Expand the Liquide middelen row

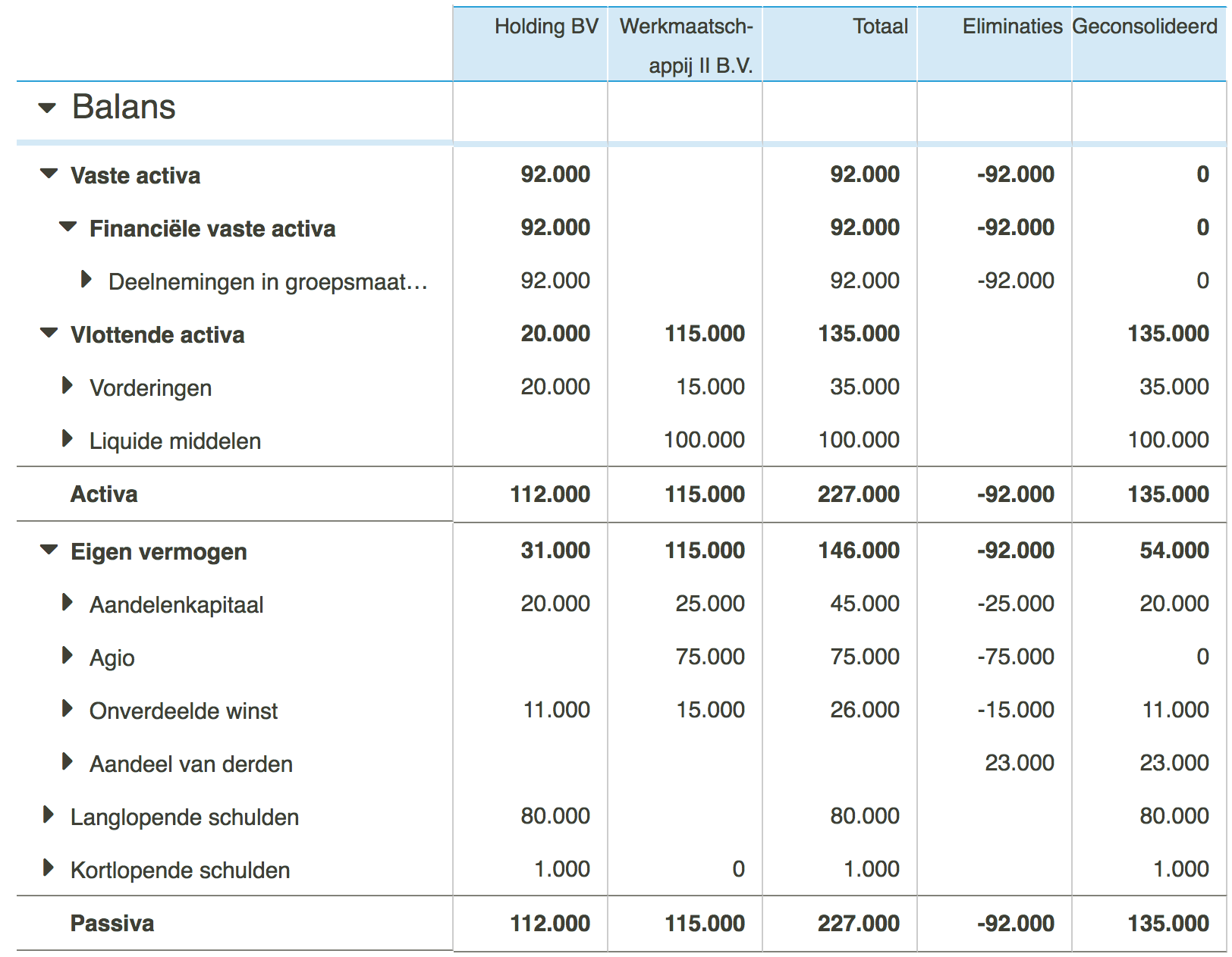pyautogui.click(x=67, y=440)
